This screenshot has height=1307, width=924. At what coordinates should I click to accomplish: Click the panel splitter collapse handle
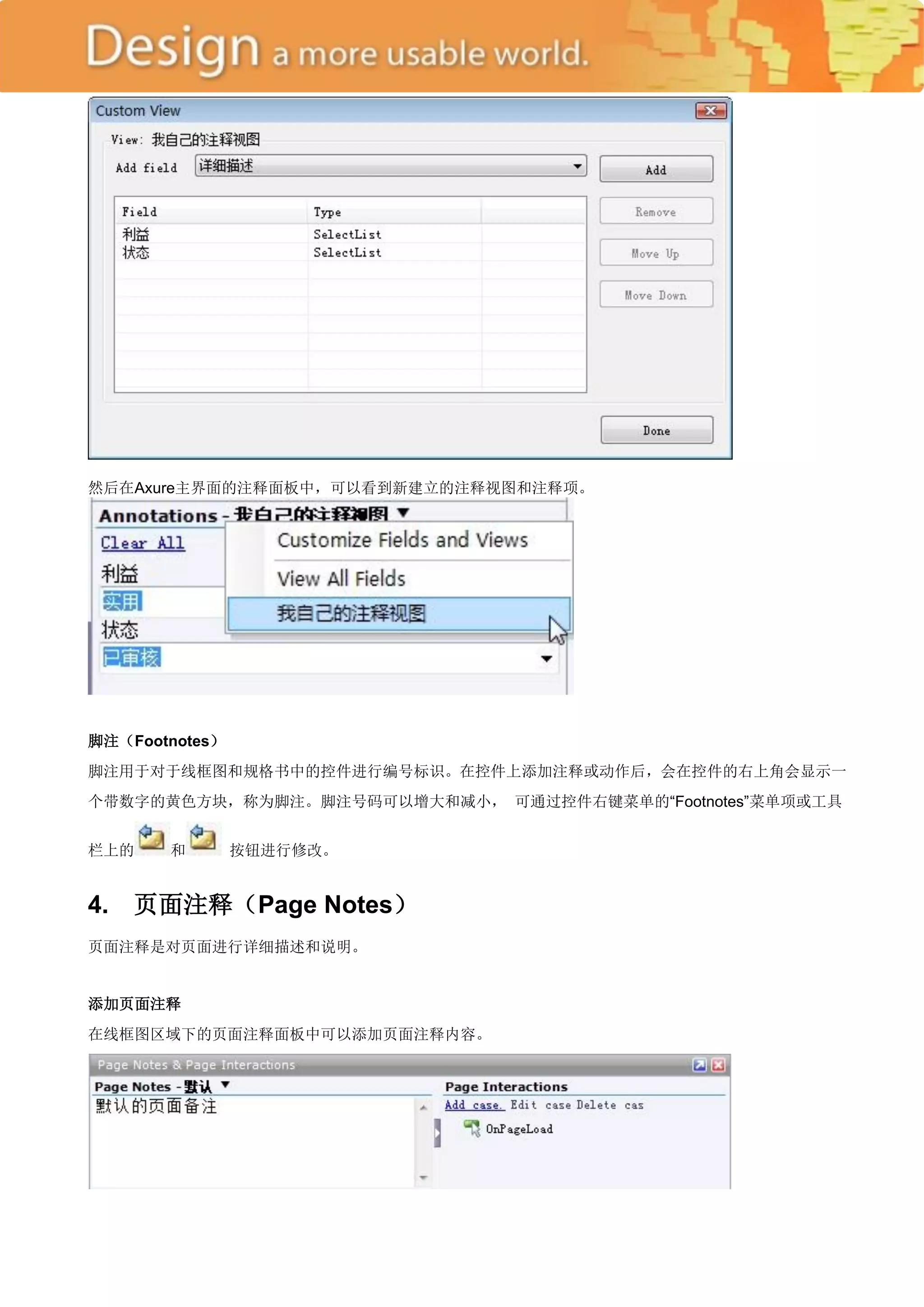(437, 1133)
